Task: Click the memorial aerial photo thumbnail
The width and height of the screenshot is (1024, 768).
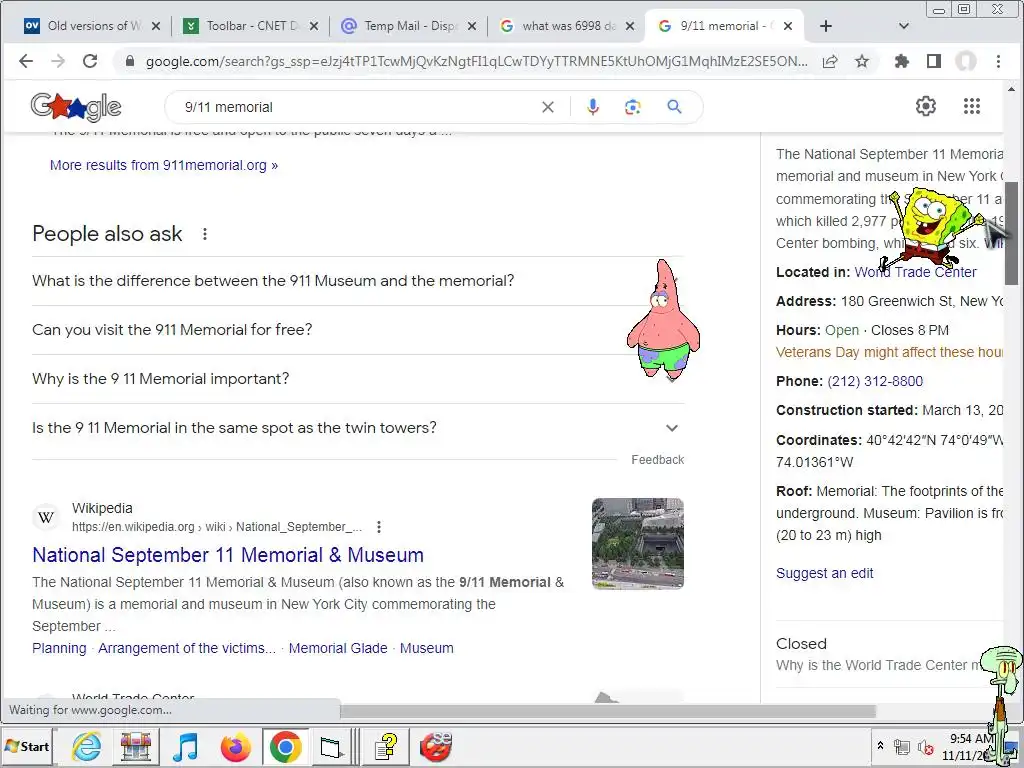Action: (x=638, y=543)
